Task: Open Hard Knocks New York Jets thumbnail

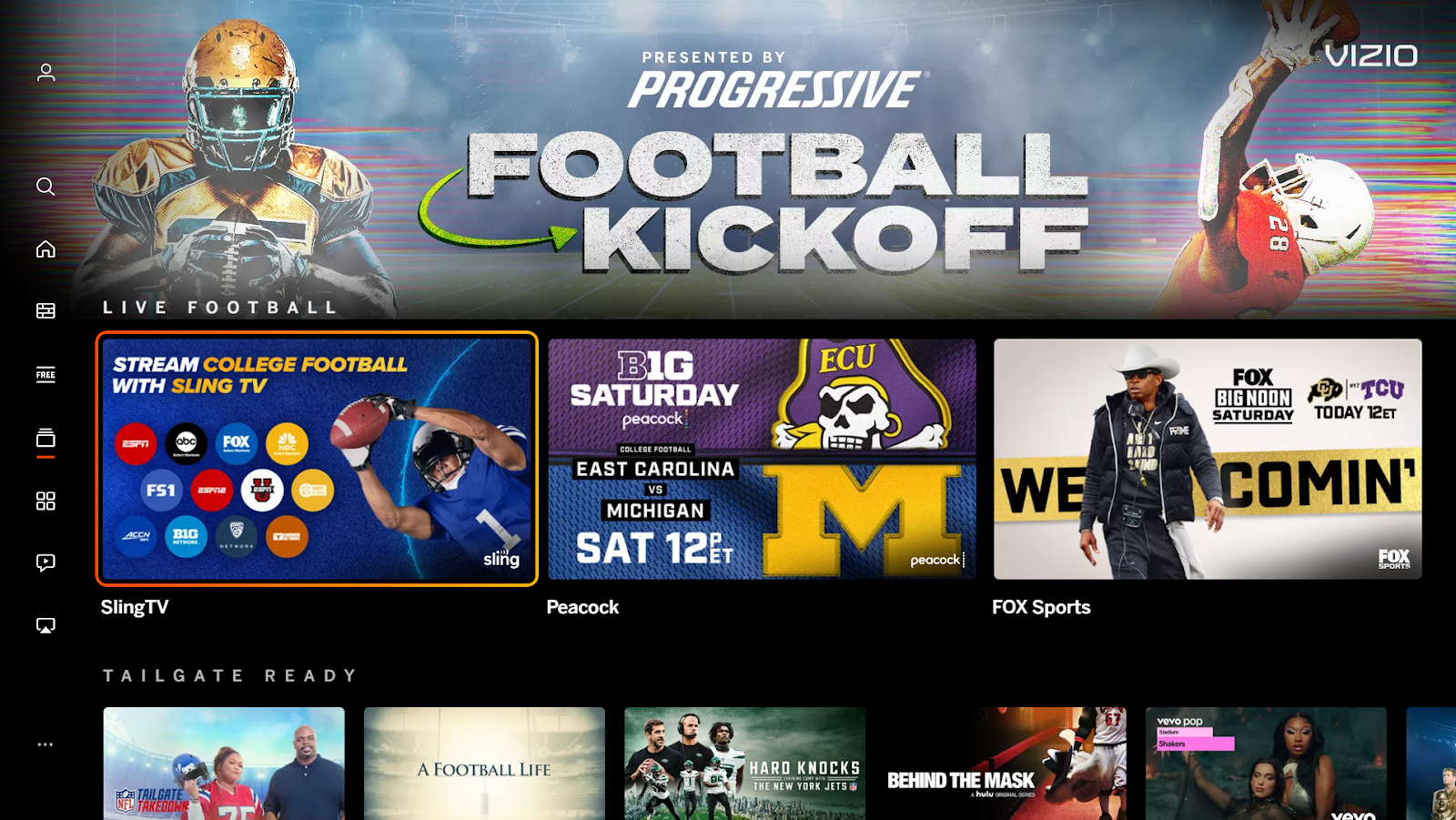Action: pyautogui.click(x=744, y=764)
